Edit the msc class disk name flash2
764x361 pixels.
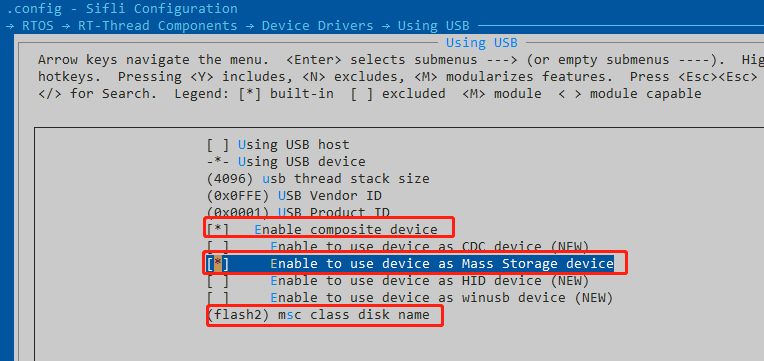click(238, 315)
